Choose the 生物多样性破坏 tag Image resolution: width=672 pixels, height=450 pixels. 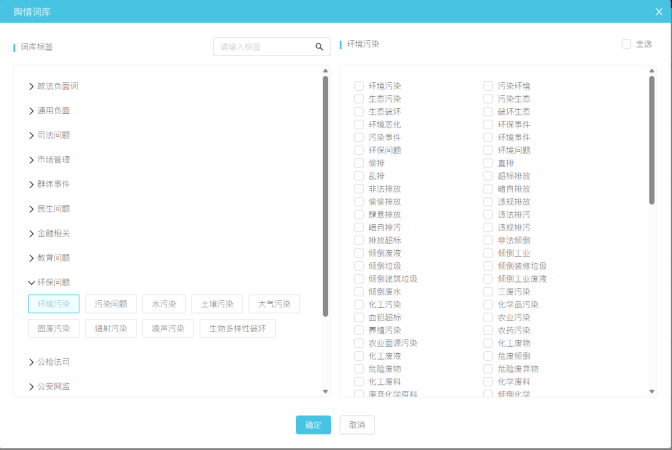236,328
